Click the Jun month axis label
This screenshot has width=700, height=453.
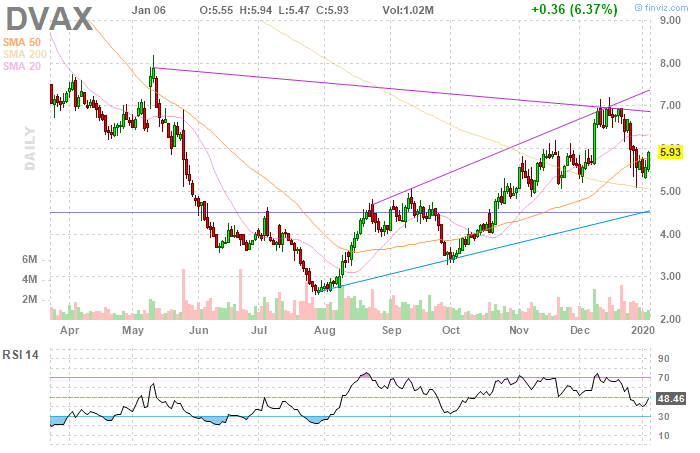click(x=199, y=330)
